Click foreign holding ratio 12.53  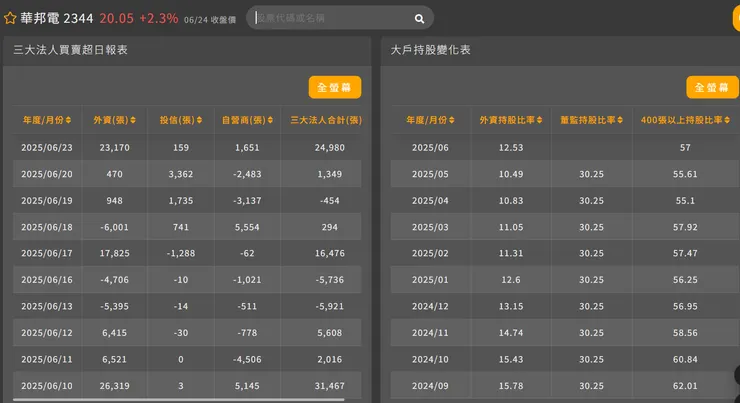click(511, 148)
